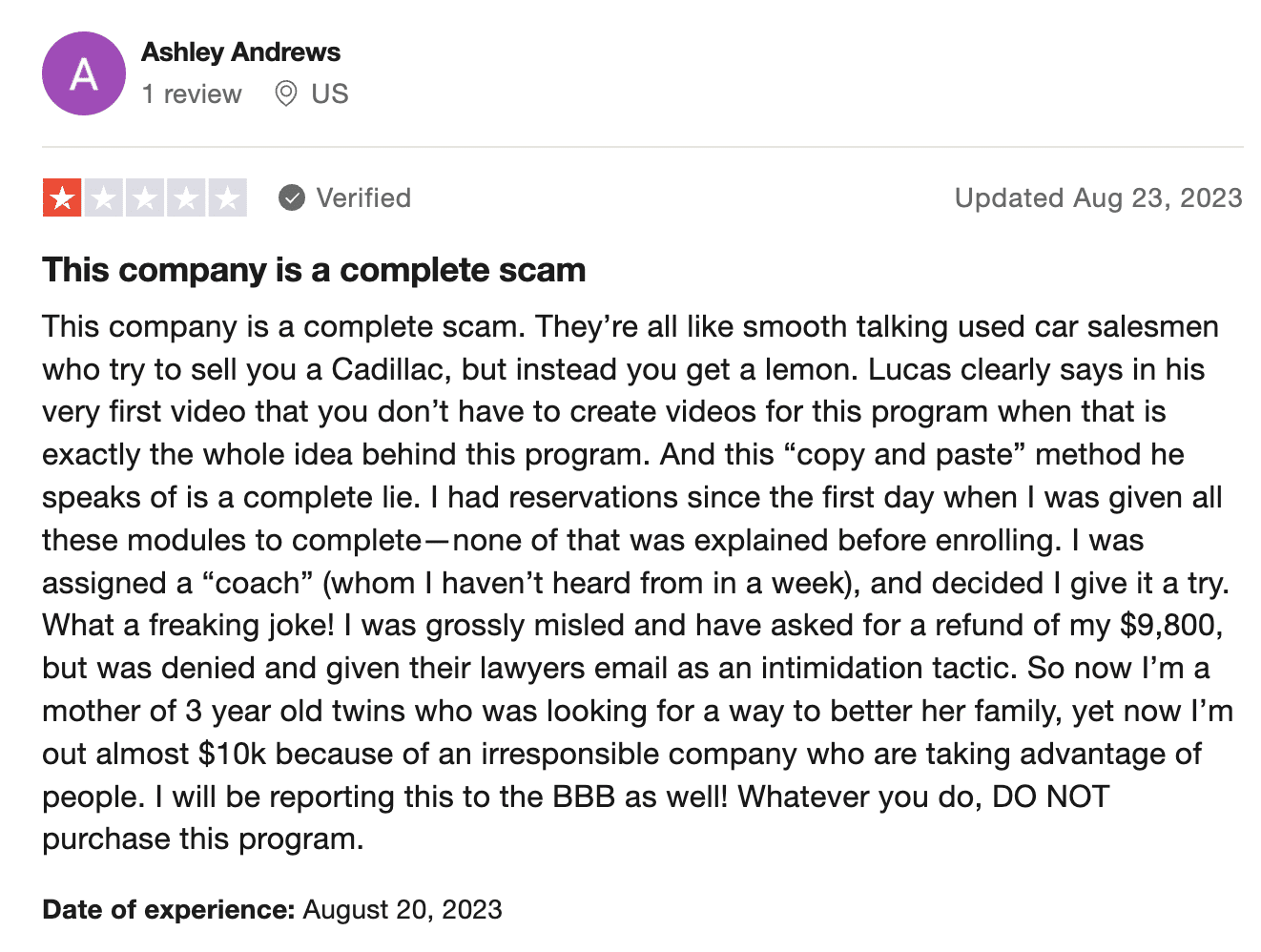Screen dimensions: 1261x952
Task: Click the Verified checkmark badge icon
Action: coord(292,197)
